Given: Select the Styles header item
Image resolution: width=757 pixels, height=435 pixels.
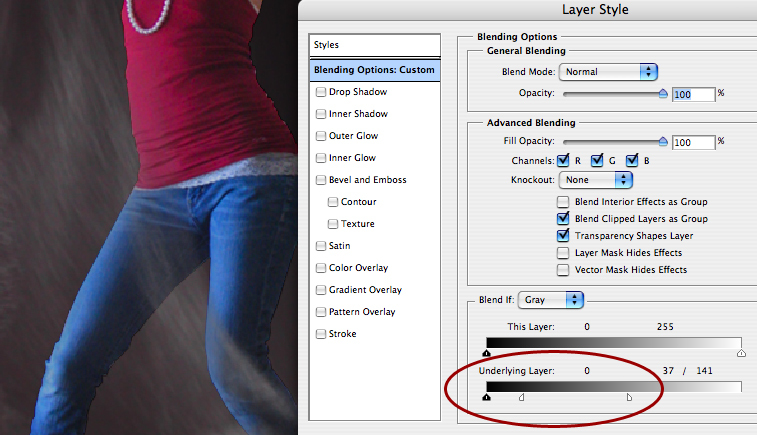Looking at the screenshot, I should point(375,45).
